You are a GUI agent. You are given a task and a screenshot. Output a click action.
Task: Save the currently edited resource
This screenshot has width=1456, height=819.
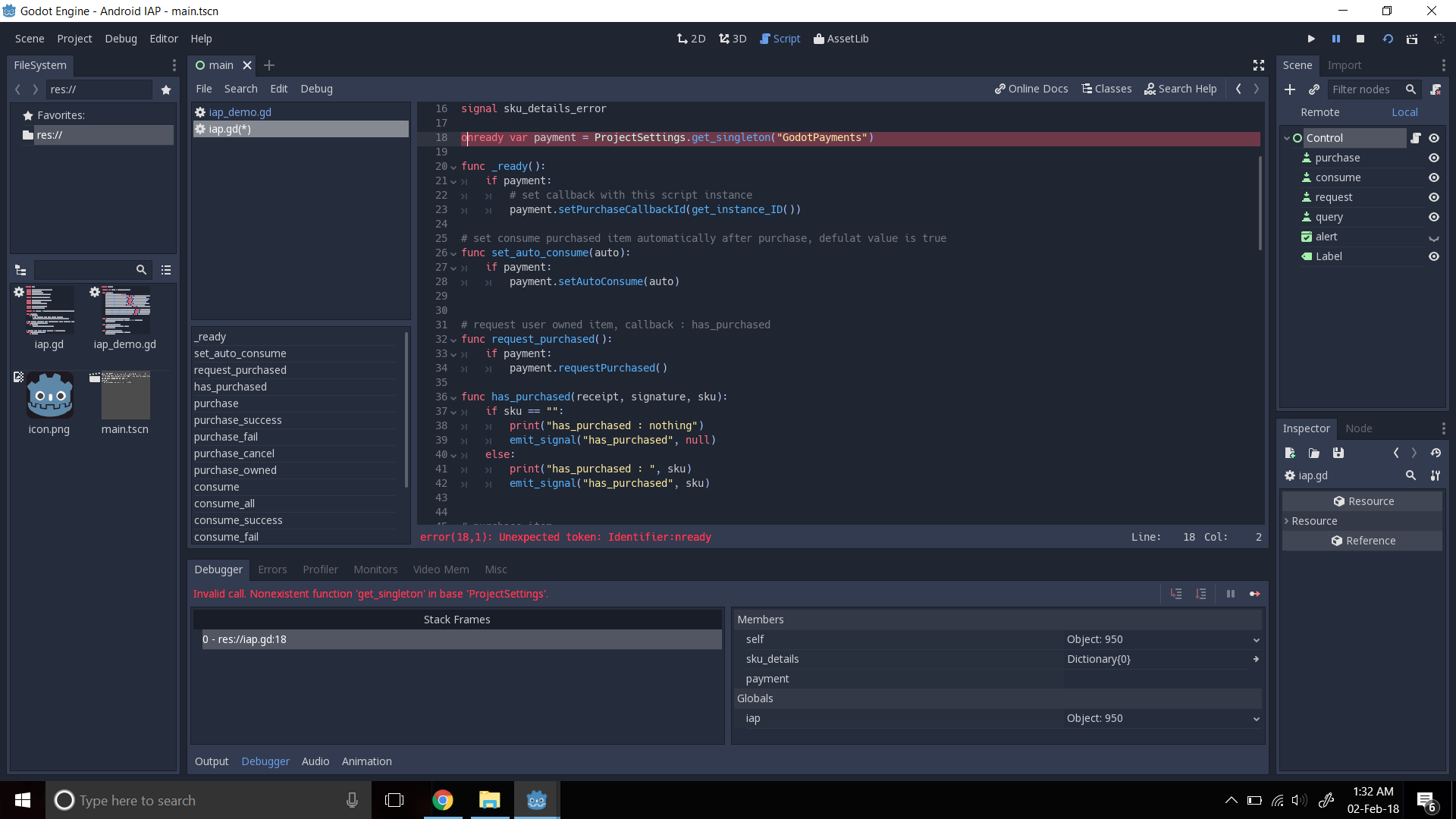click(x=1338, y=453)
